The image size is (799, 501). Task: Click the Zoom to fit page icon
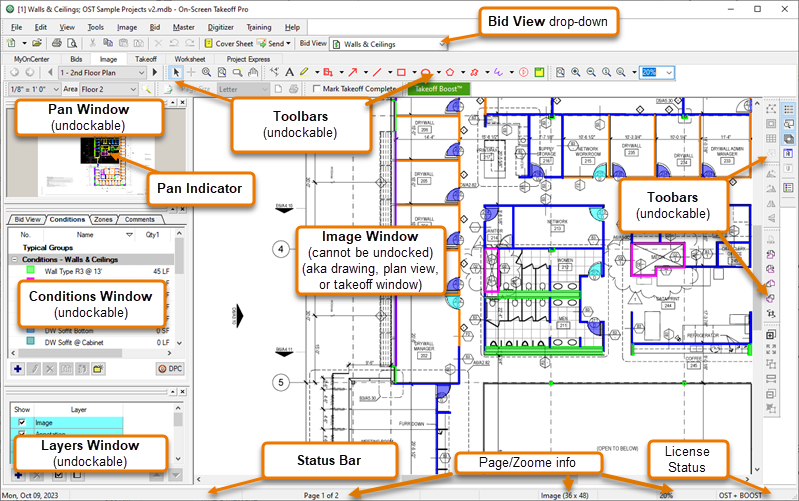tap(561, 72)
